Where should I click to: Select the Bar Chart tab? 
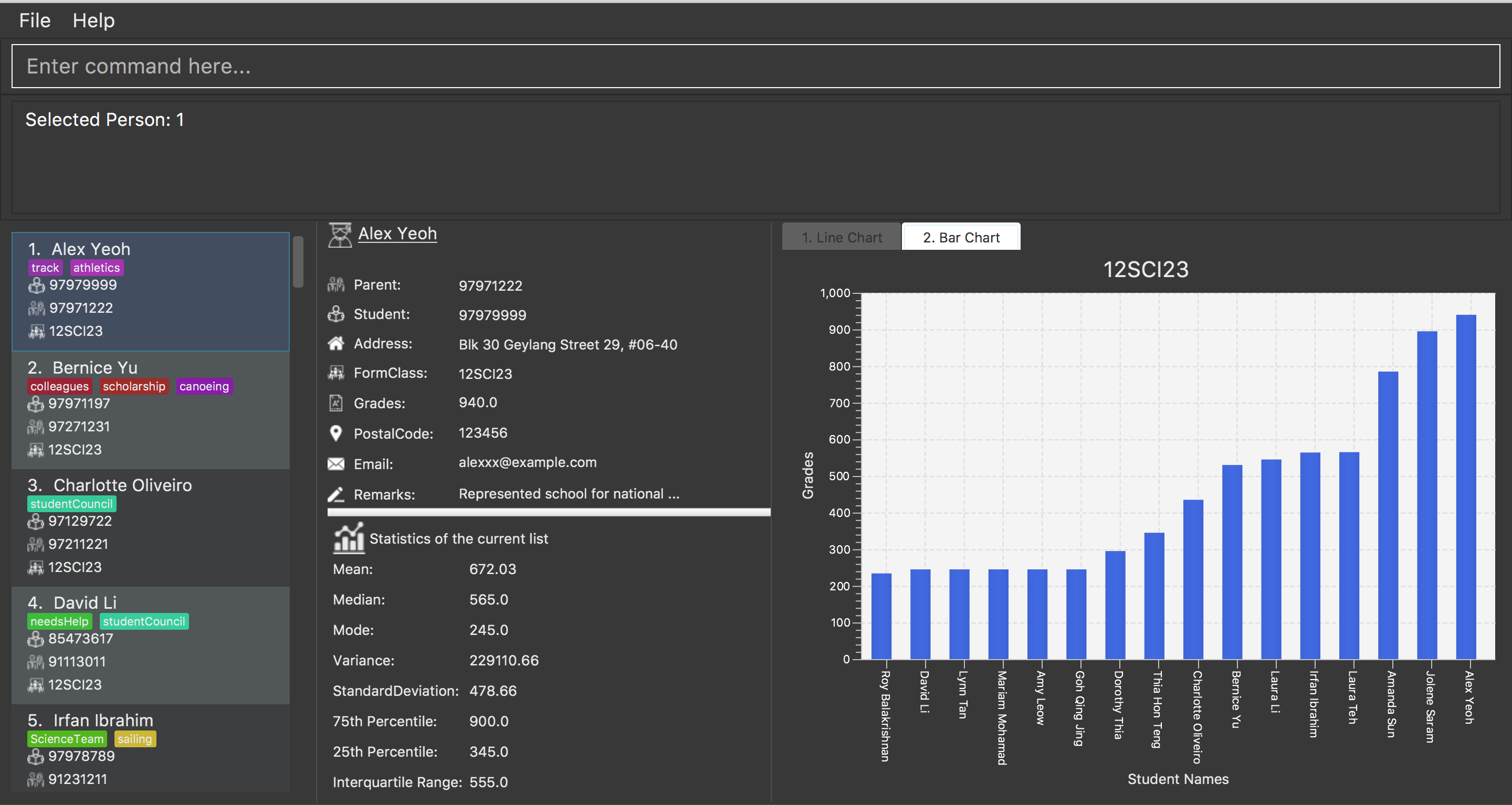(961, 237)
